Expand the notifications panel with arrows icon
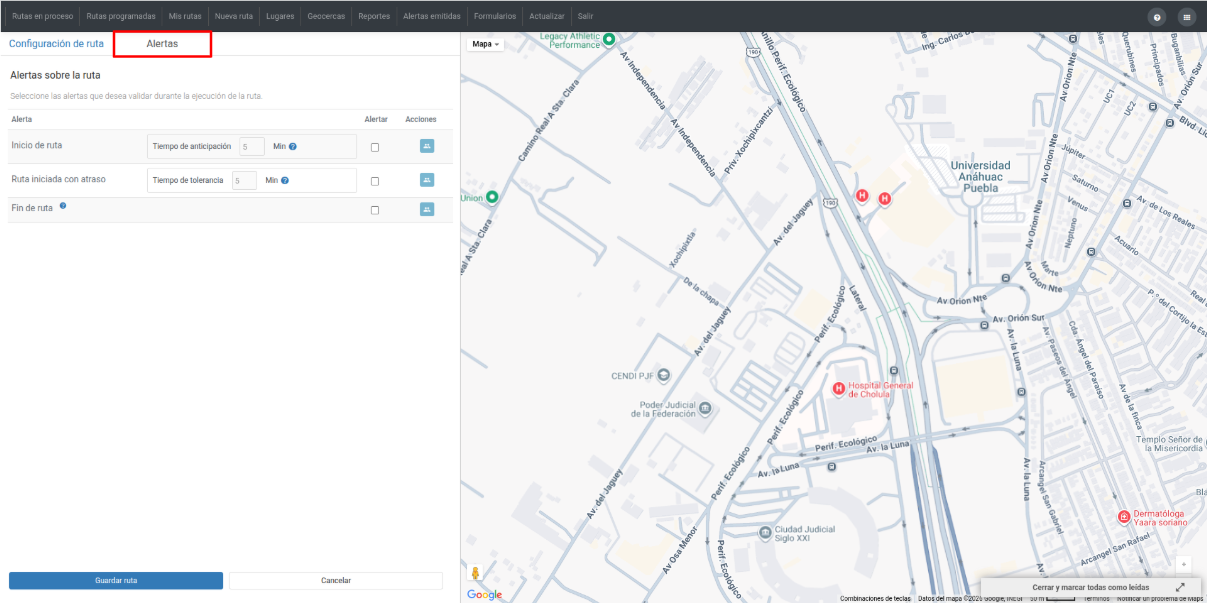The width and height of the screenshot is (1207, 603). pos(1180,587)
